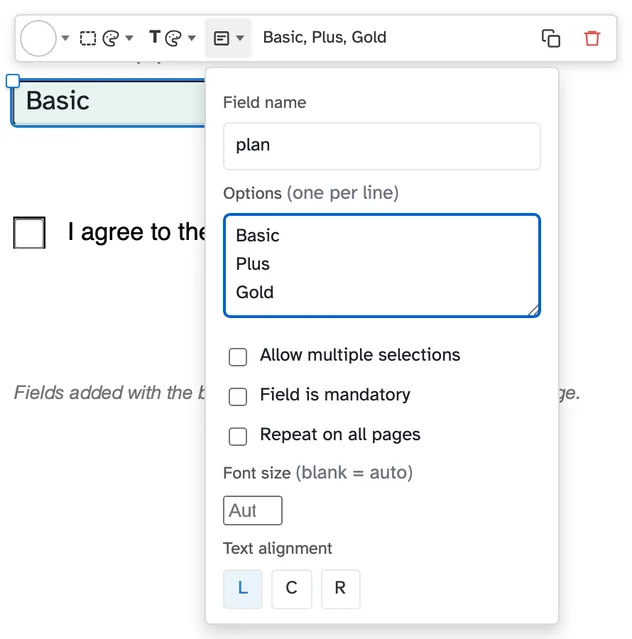Delete the field with red trash icon
632x639 pixels.
[x=592, y=39]
